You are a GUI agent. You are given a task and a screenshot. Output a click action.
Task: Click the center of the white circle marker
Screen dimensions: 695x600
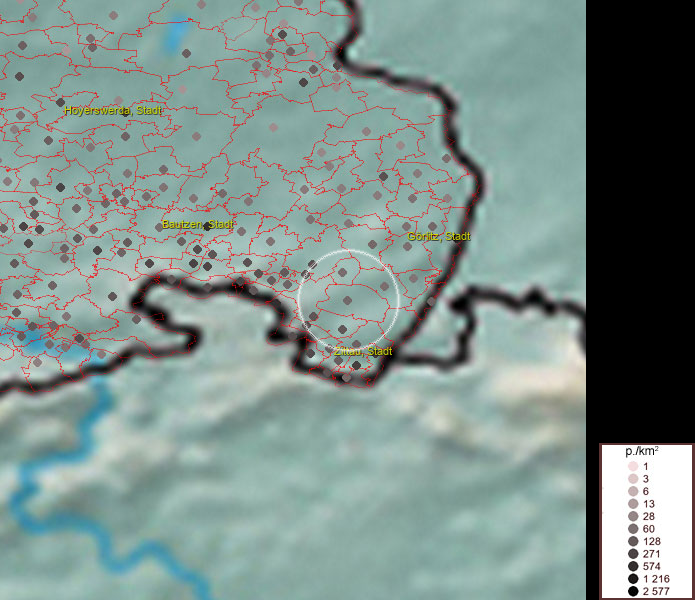(348, 299)
